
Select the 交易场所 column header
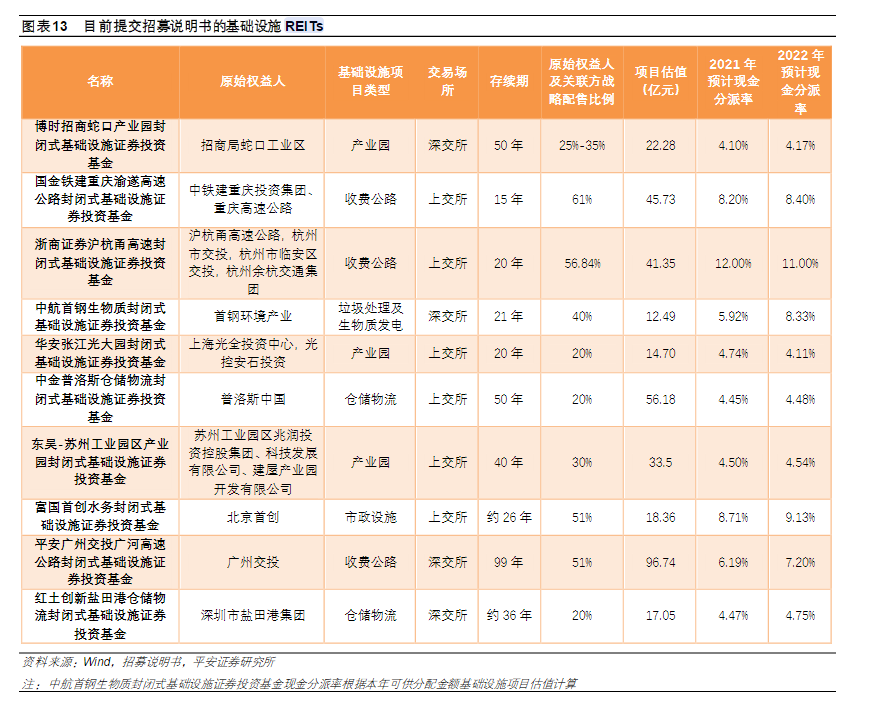pos(447,81)
